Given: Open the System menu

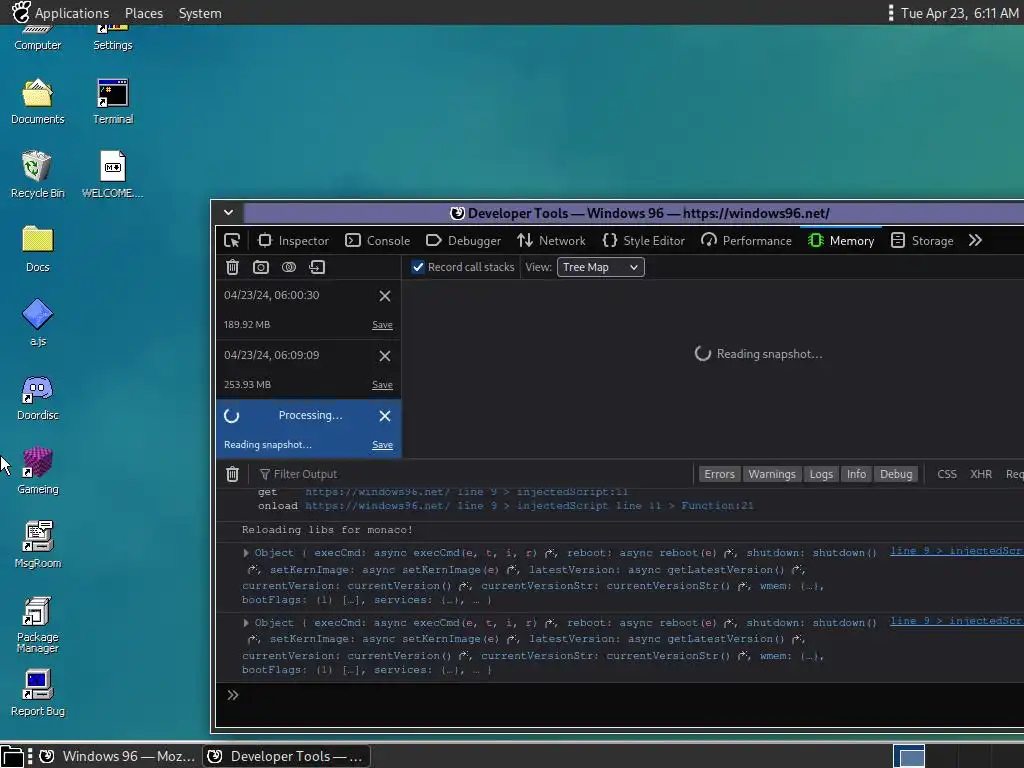Looking at the screenshot, I should tap(200, 13).
